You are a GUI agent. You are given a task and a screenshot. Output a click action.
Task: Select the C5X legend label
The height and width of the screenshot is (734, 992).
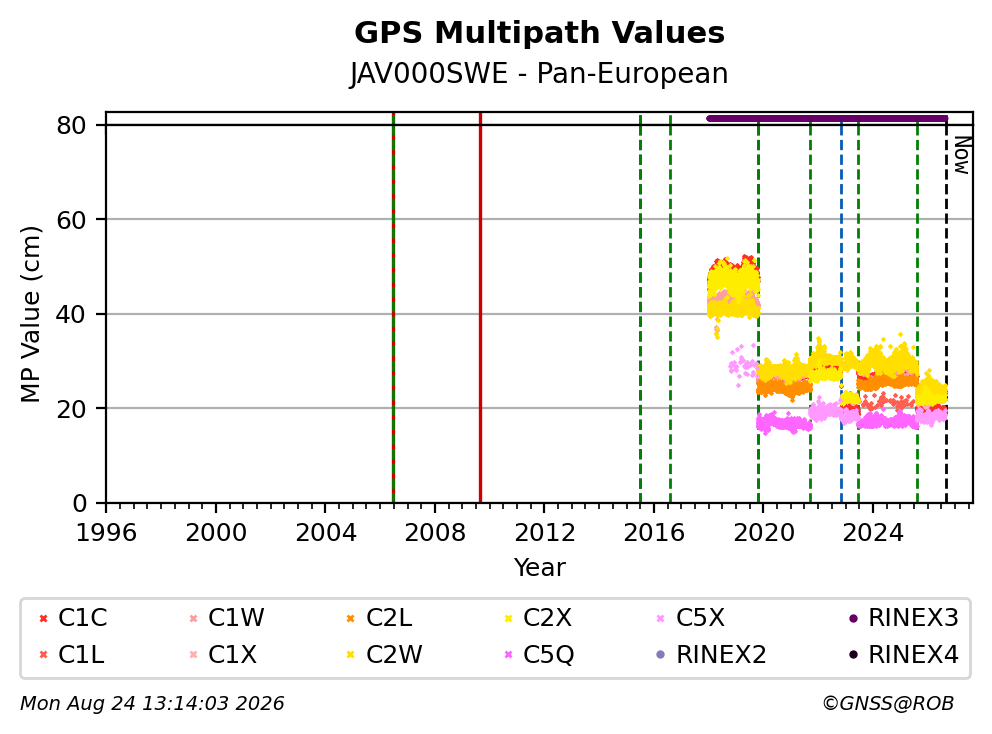700,618
